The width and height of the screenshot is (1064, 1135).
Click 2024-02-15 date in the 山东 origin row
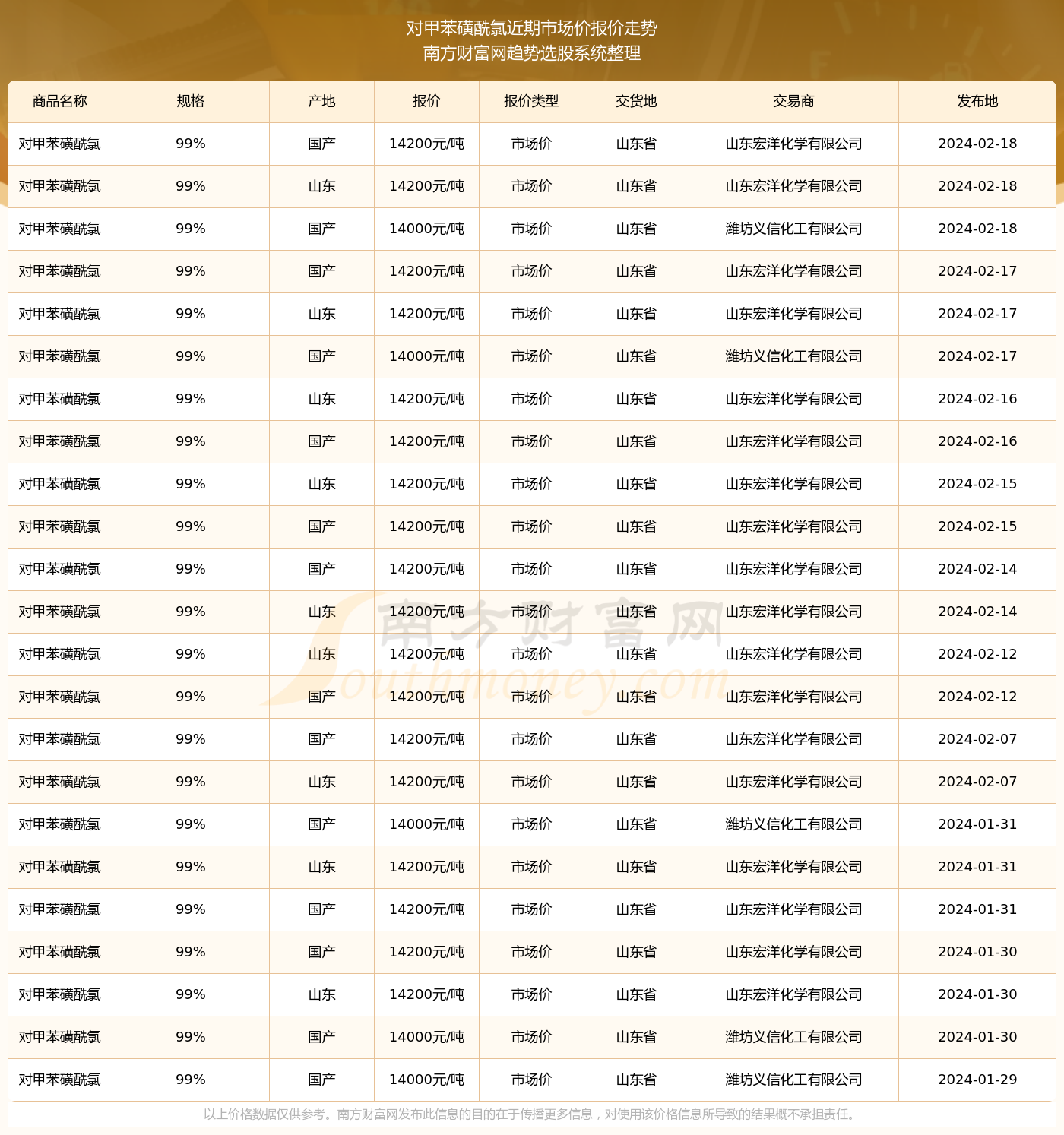coord(977,484)
